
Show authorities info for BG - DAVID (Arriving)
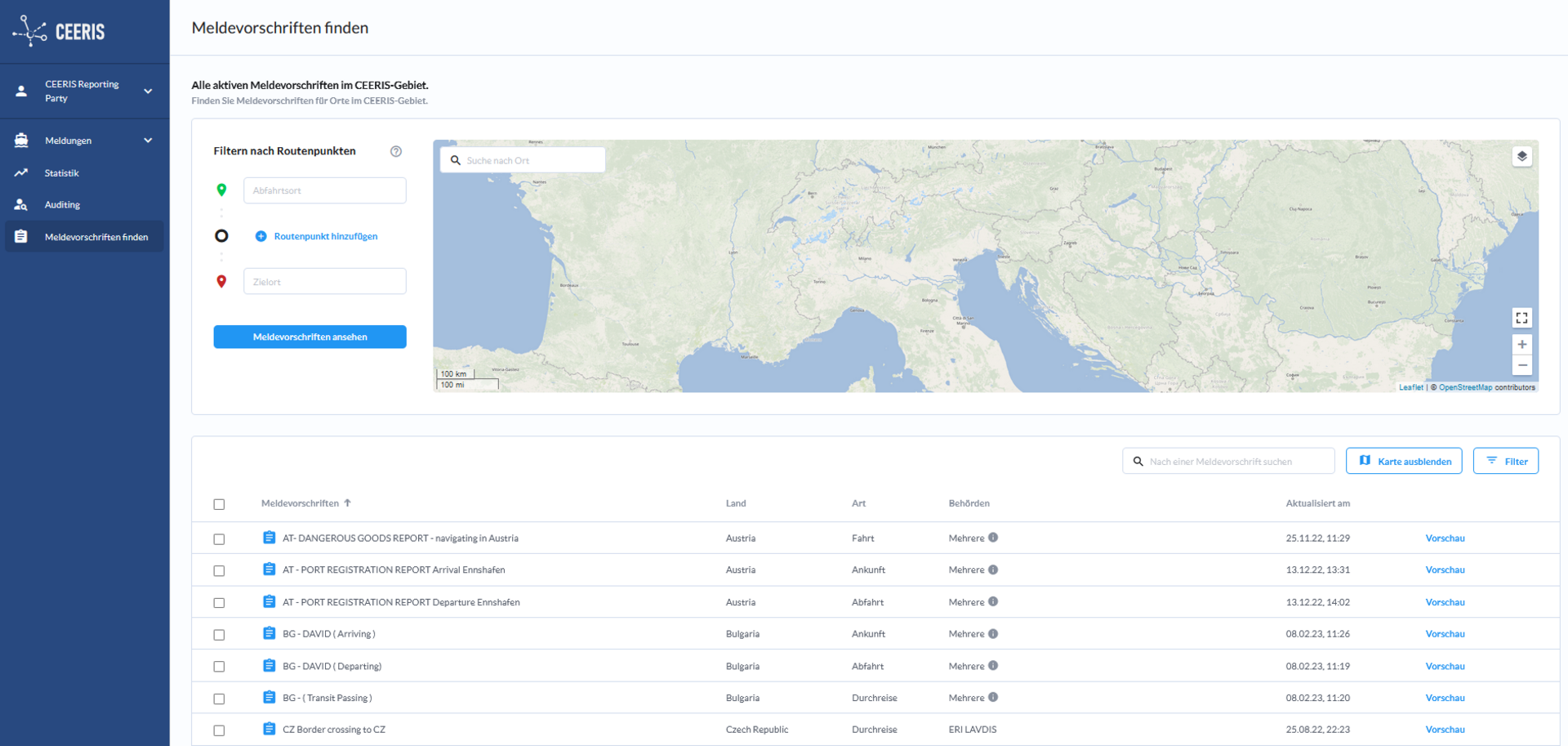(x=993, y=633)
